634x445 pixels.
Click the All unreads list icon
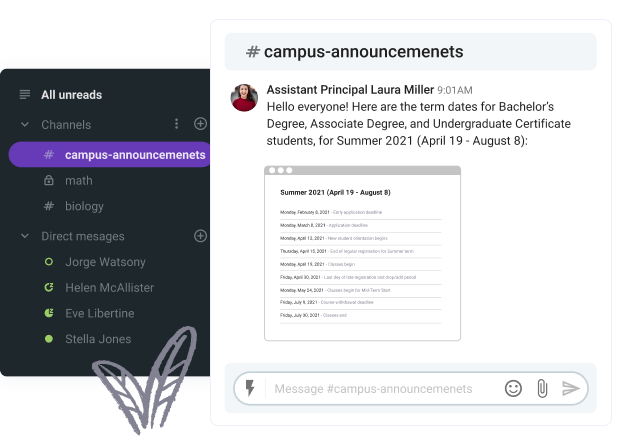tap(25, 95)
